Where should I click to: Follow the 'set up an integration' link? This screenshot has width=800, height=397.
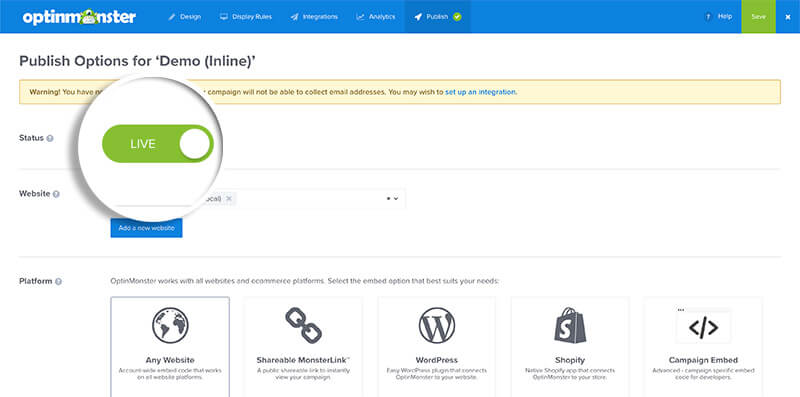click(x=480, y=92)
